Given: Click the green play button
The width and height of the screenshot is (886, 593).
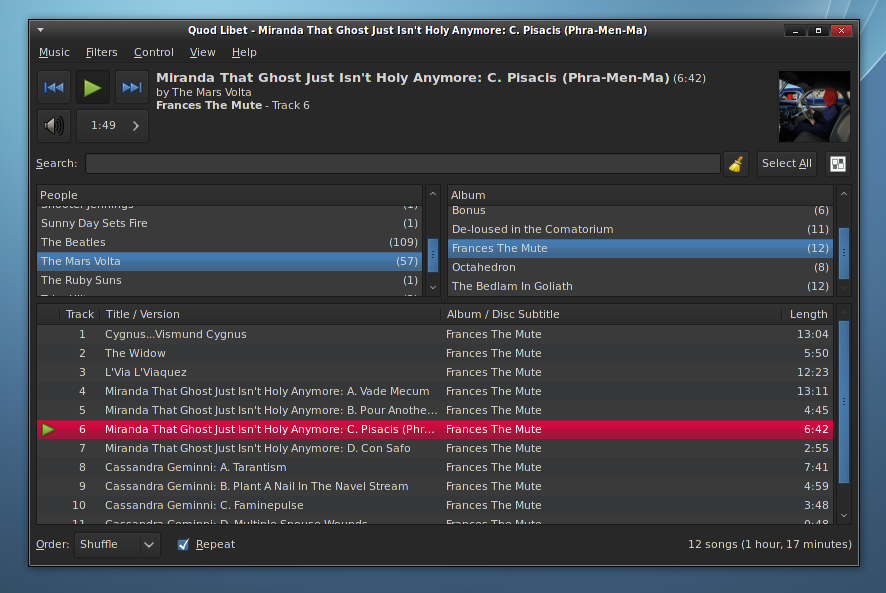Looking at the screenshot, I should click(93, 87).
